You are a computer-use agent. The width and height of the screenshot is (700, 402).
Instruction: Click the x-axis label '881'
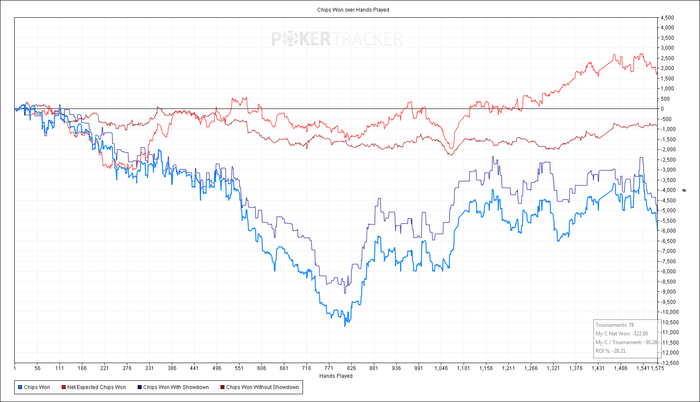(374, 368)
